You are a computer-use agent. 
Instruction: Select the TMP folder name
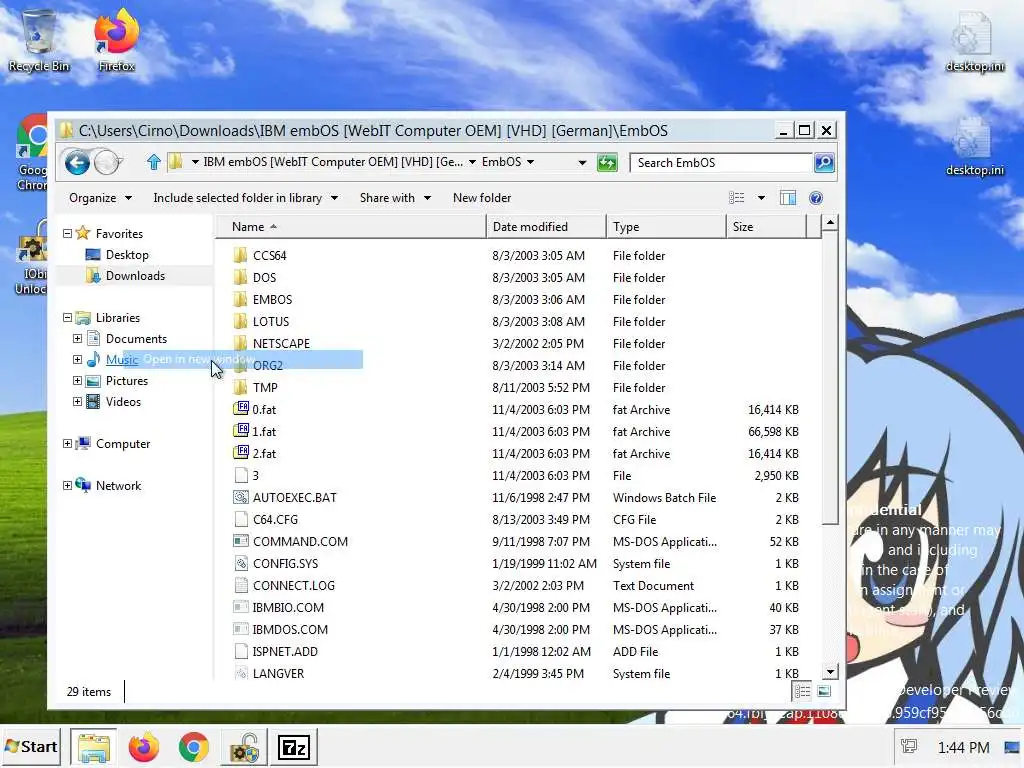[x=265, y=387]
